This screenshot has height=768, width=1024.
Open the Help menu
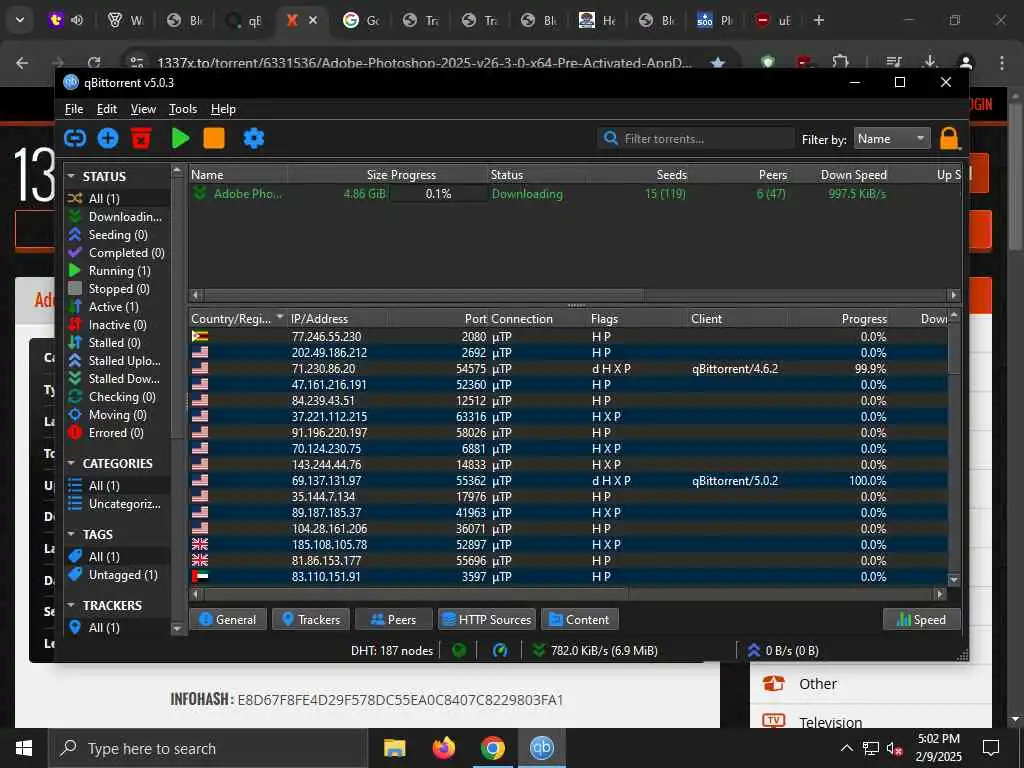(223, 109)
